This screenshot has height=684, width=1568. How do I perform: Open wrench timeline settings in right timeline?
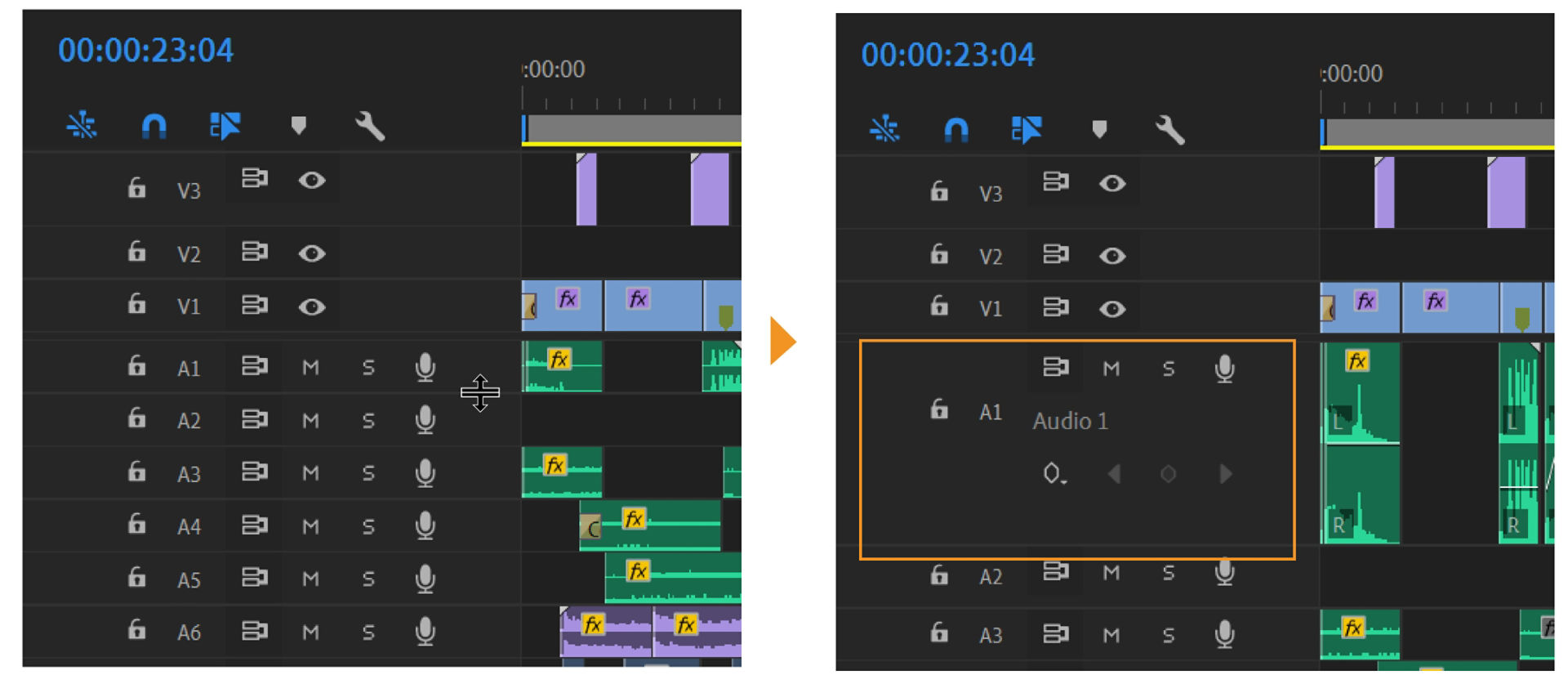pyautogui.click(x=1169, y=129)
